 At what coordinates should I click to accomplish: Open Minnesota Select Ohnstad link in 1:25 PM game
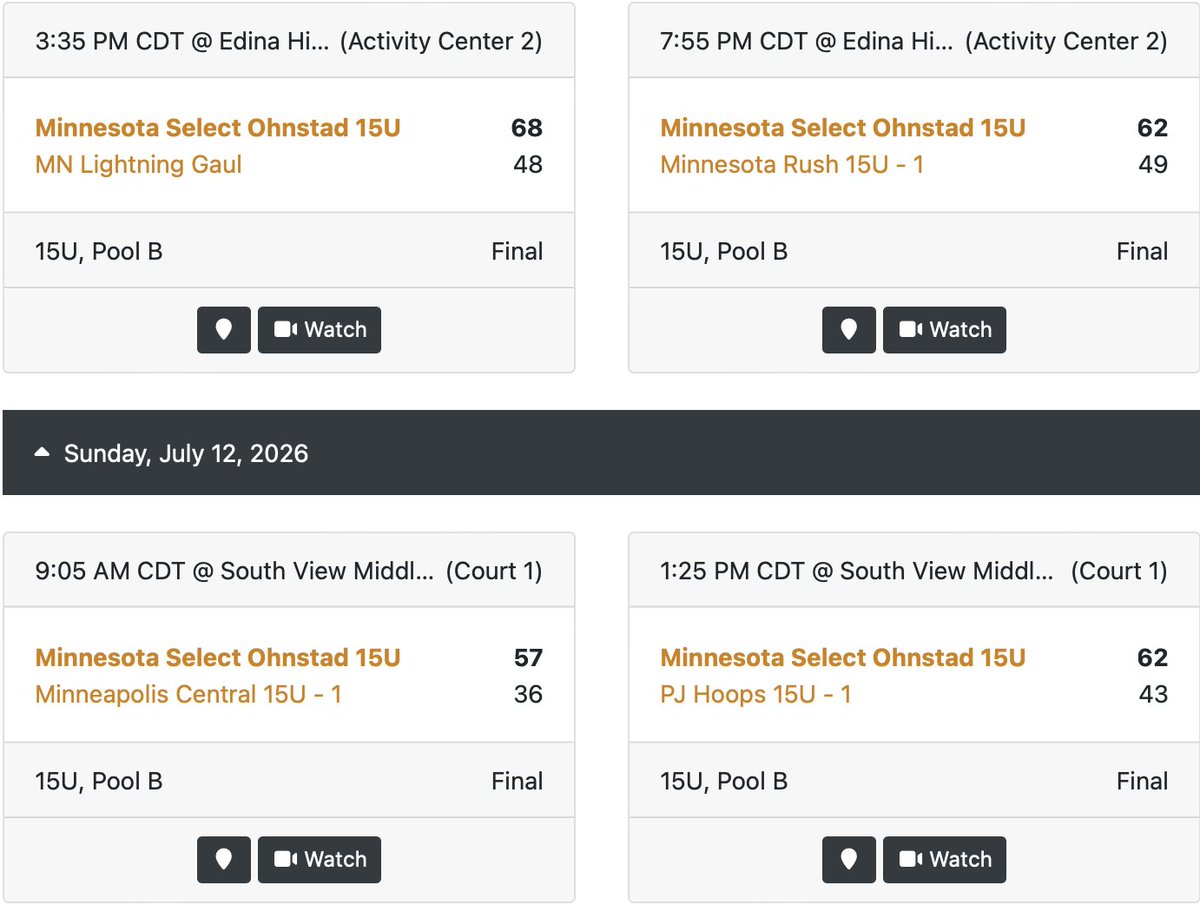click(843, 658)
